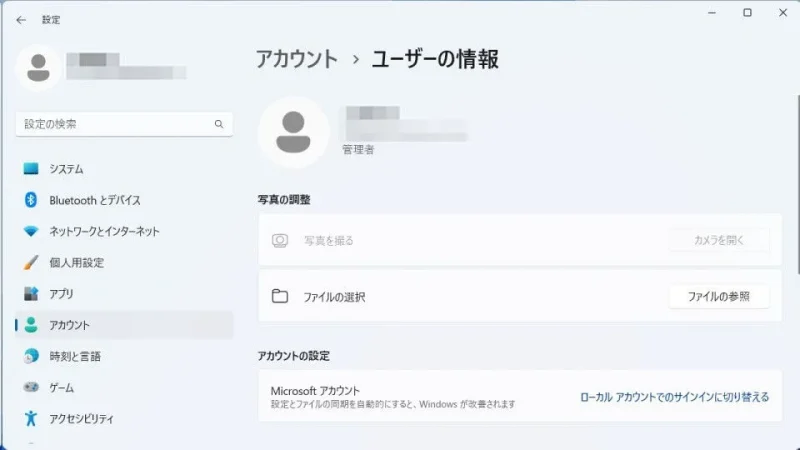Click the ファイルの参照 button
The height and width of the screenshot is (450, 800).
tap(719, 296)
